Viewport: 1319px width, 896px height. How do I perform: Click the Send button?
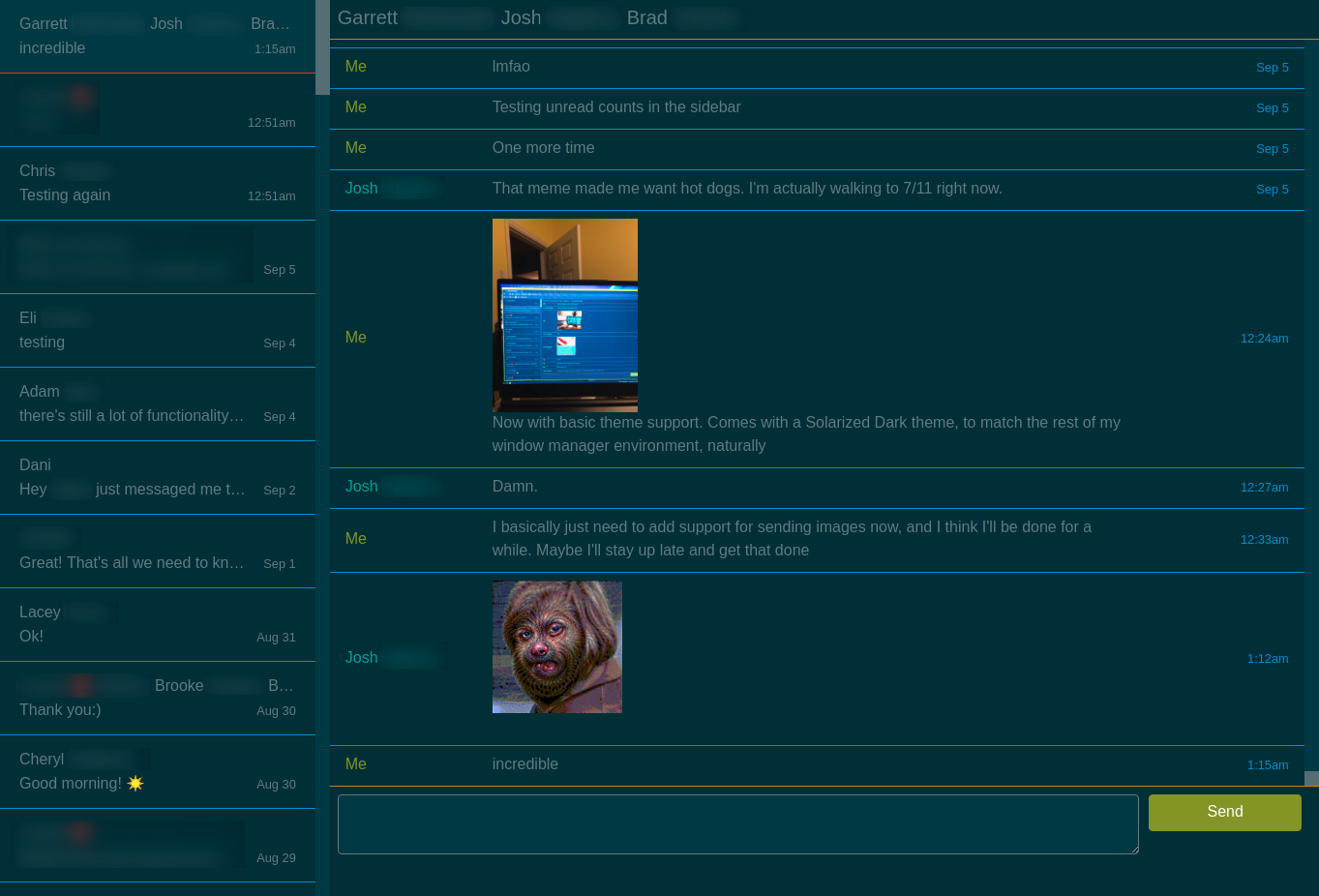click(x=1224, y=812)
